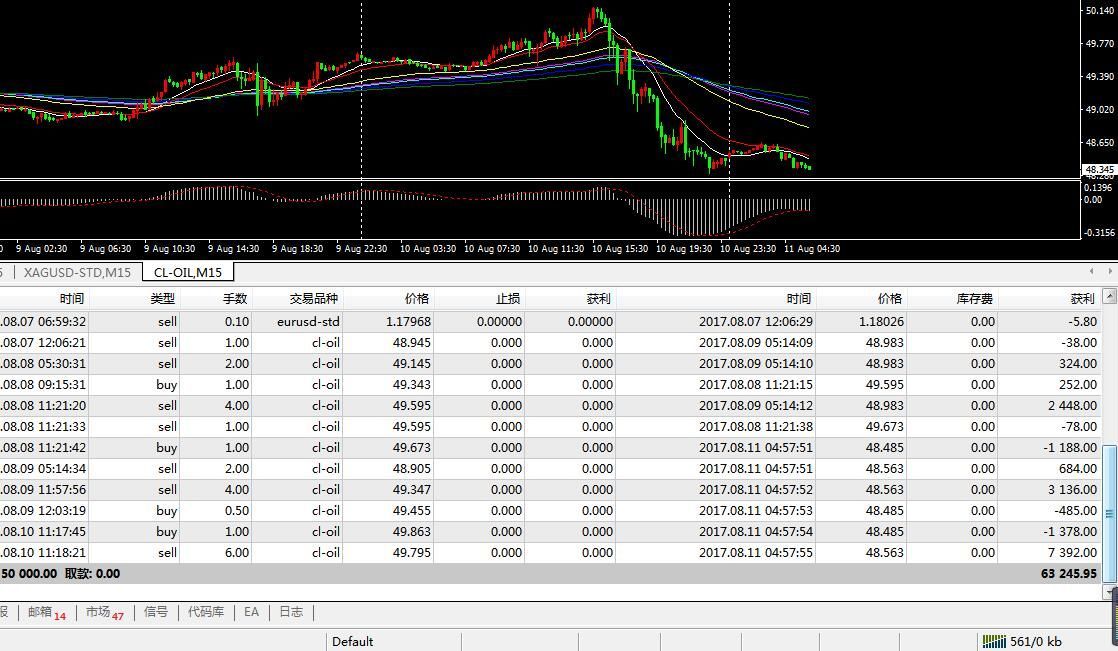This screenshot has height=651, width=1118.
Task: Open the 代码库 (Code Base) tab
Action: pos(206,612)
